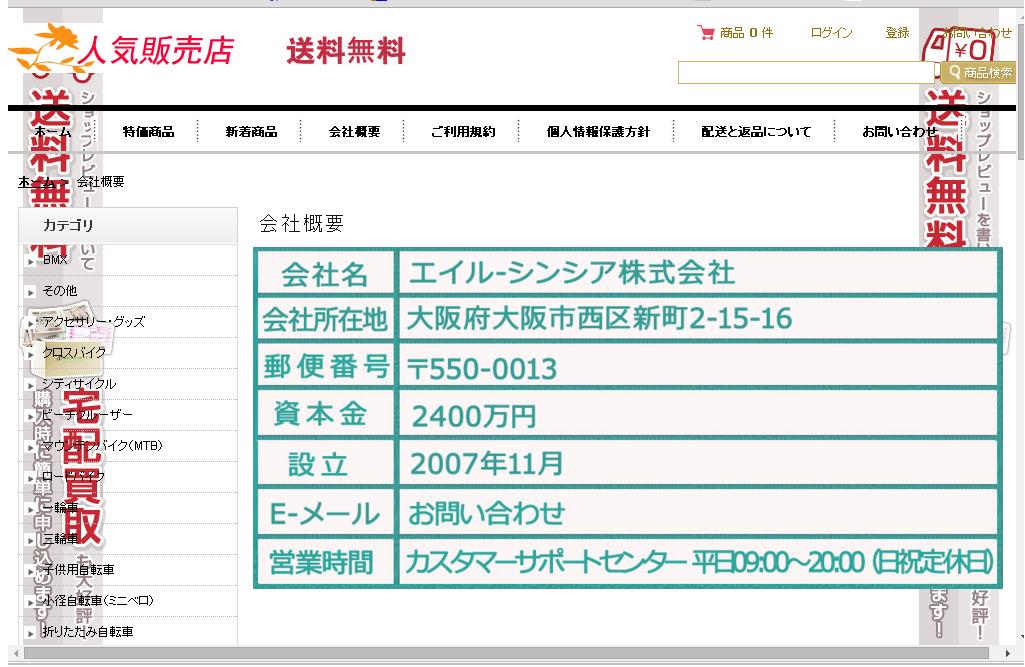Screen dimensions: 1025x667
Task: Click horizontal scrollbar right arrow
Action: click(1007, 653)
